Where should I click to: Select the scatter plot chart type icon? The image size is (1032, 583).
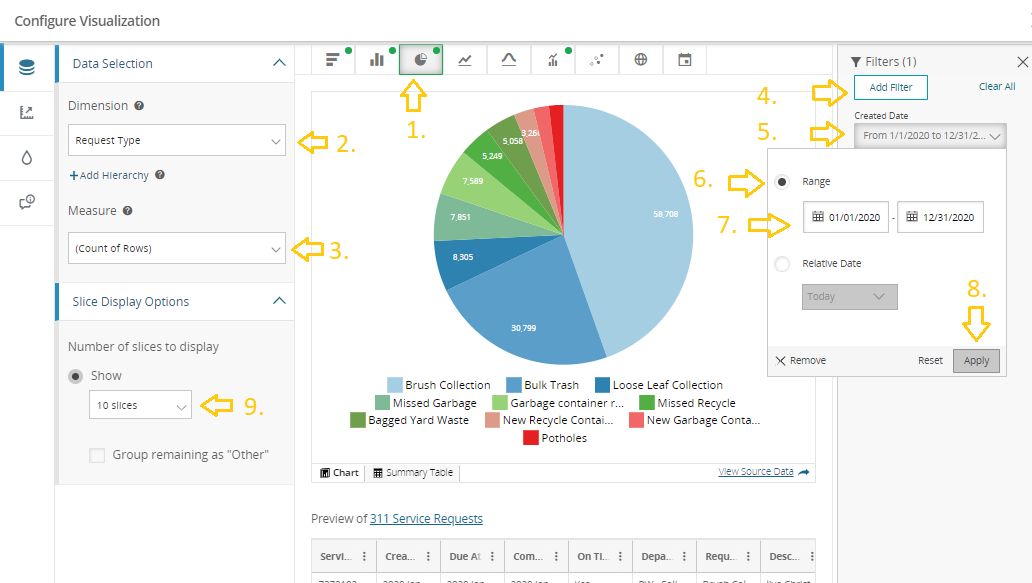pos(597,60)
